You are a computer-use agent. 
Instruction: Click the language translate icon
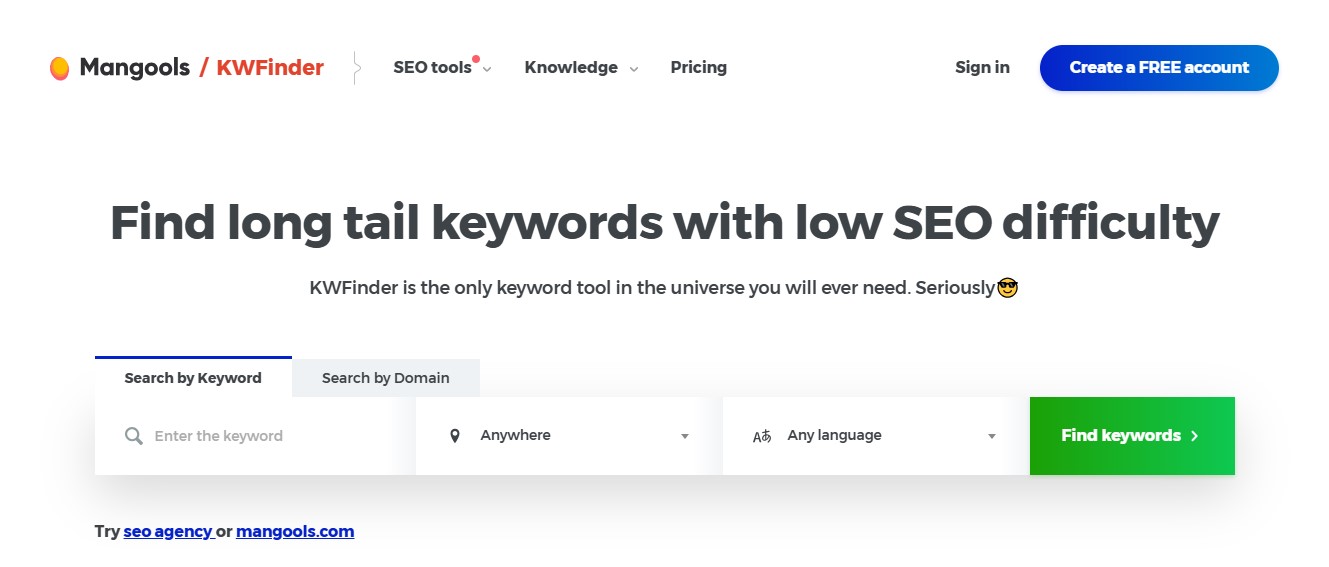[x=762, y=436]
